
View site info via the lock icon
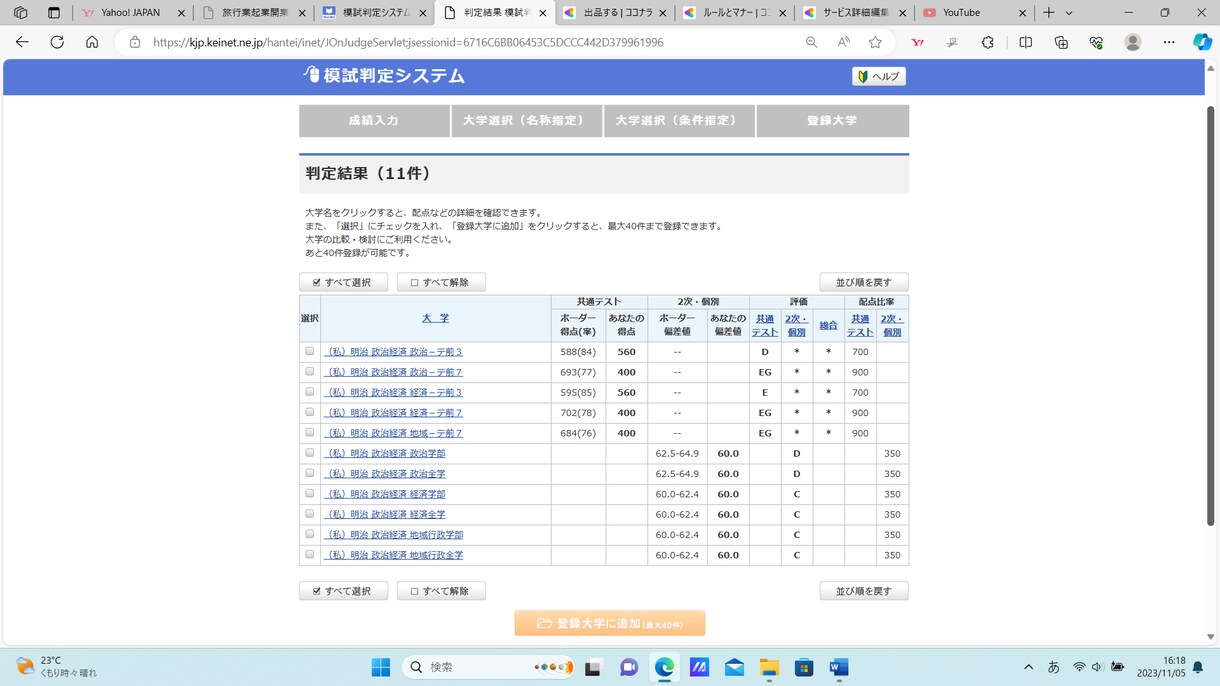[135, 42]
